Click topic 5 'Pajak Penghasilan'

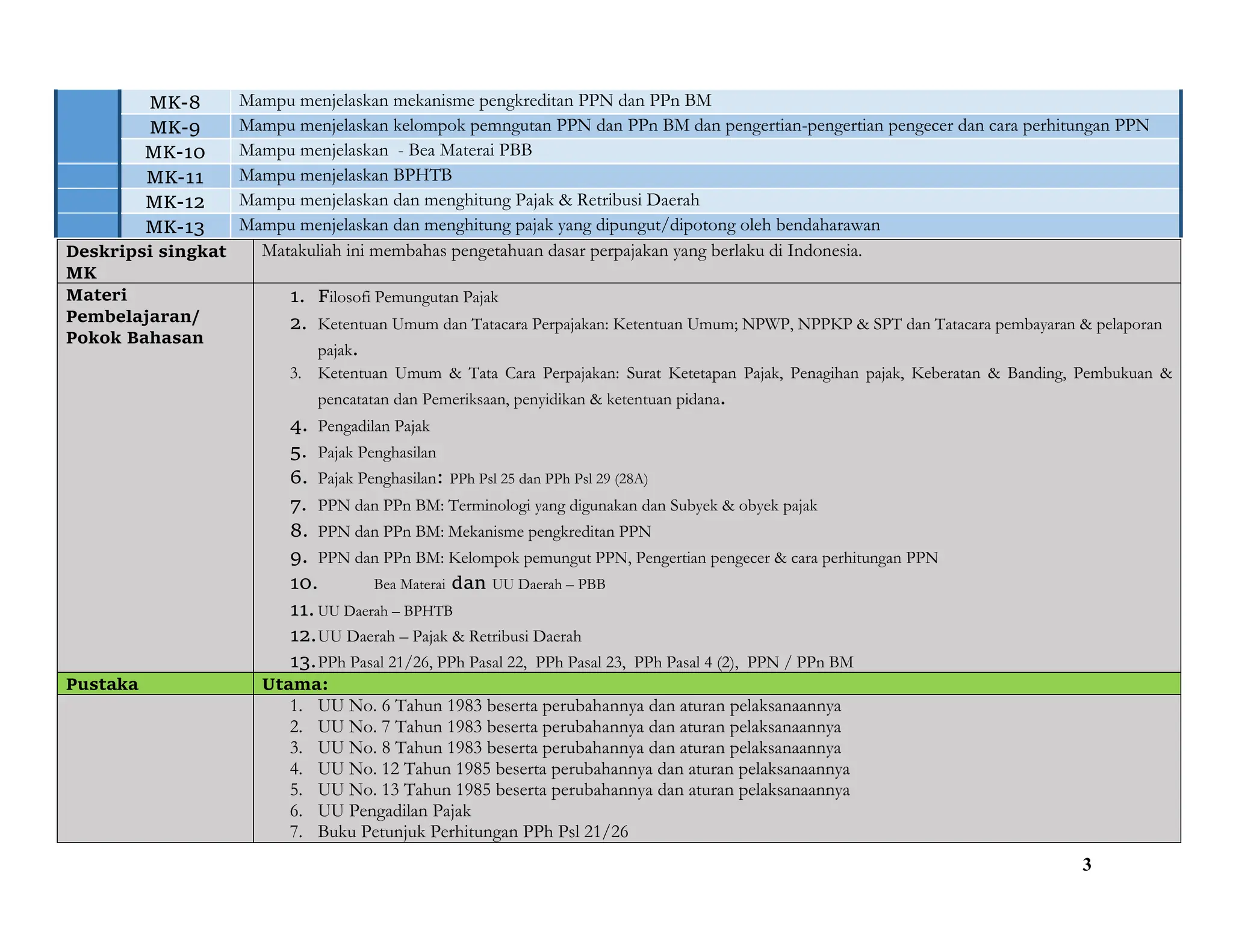coord(377,453)
